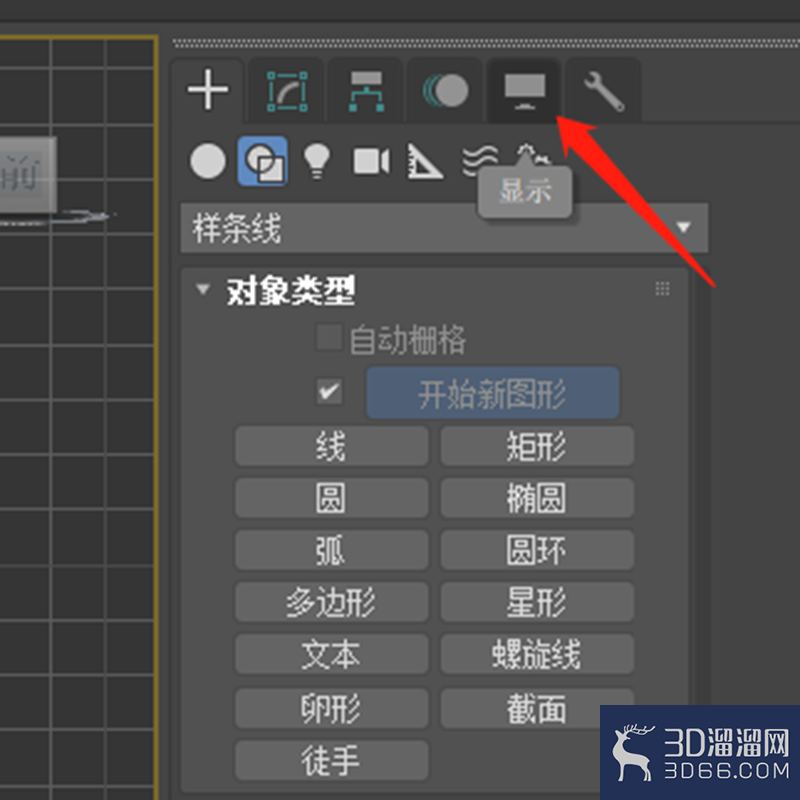Choose the 卵形 shape button

(x=331, y=709)
